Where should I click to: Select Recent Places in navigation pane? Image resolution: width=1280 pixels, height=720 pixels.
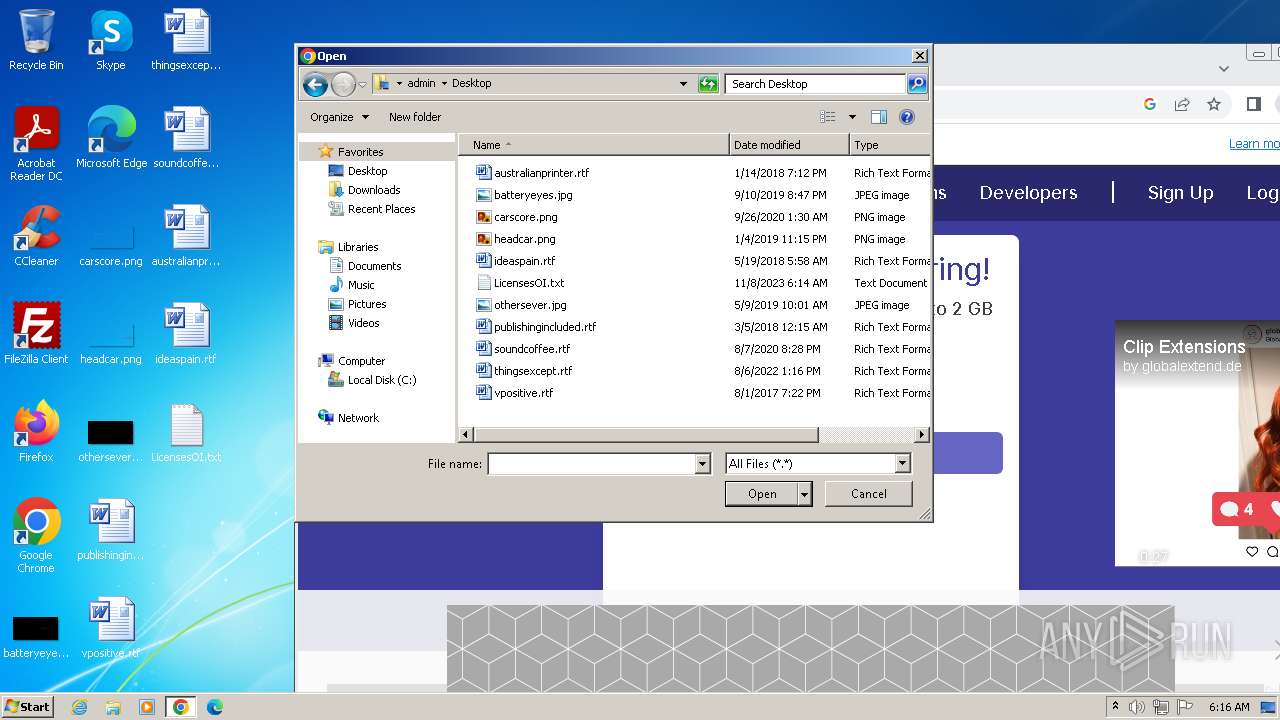click(x=381, y=209)
